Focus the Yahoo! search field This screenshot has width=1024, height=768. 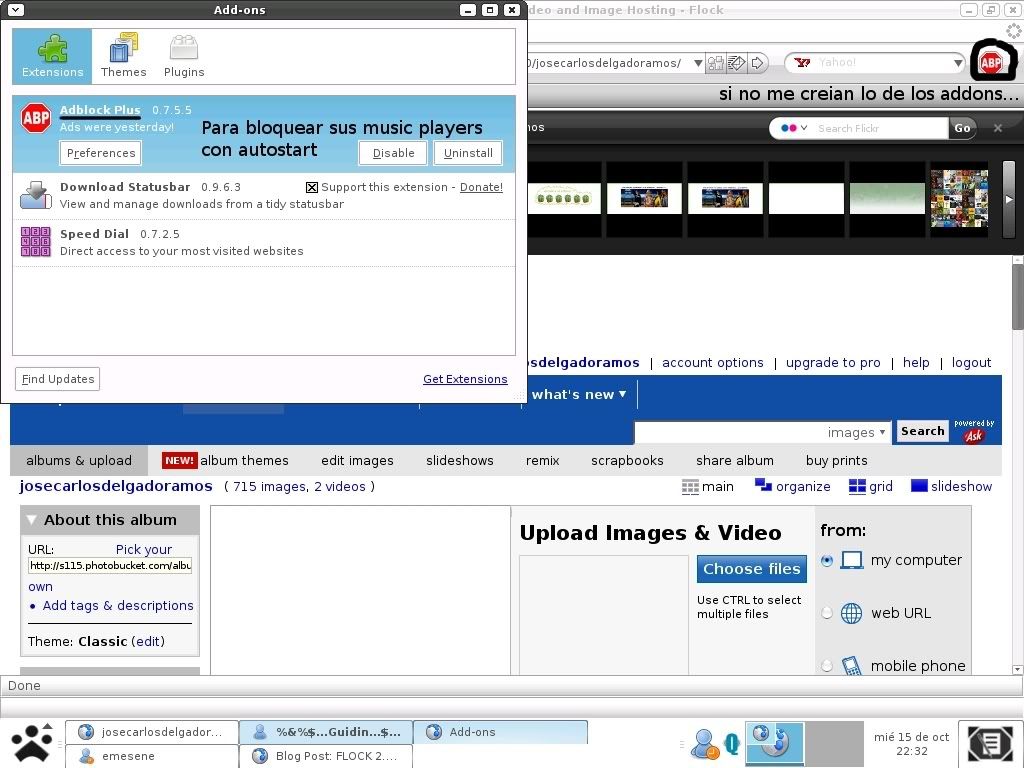point(882,63)
